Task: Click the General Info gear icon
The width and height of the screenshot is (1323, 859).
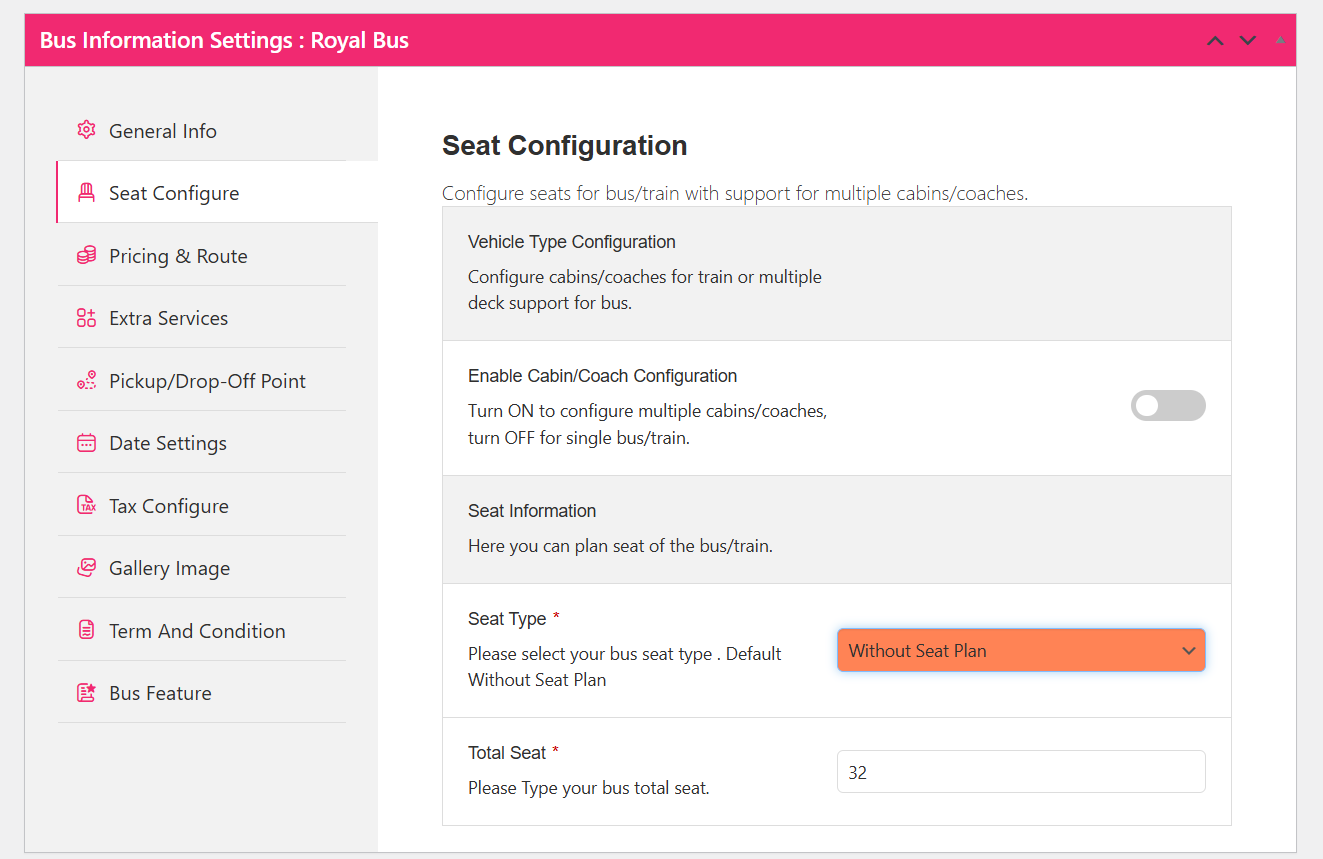Action: coord(87,130)
